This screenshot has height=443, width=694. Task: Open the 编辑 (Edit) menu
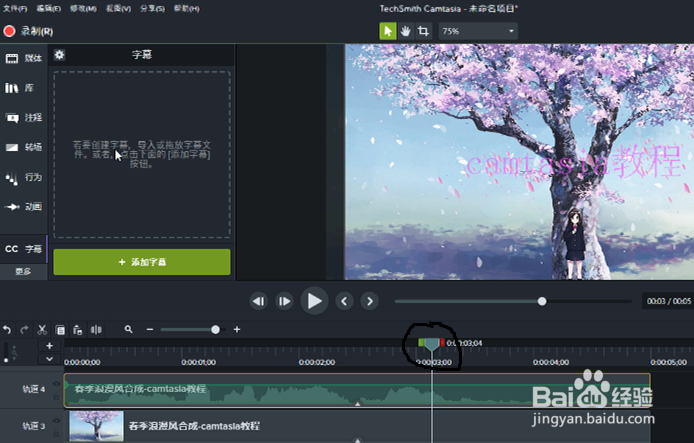point(48,8)
